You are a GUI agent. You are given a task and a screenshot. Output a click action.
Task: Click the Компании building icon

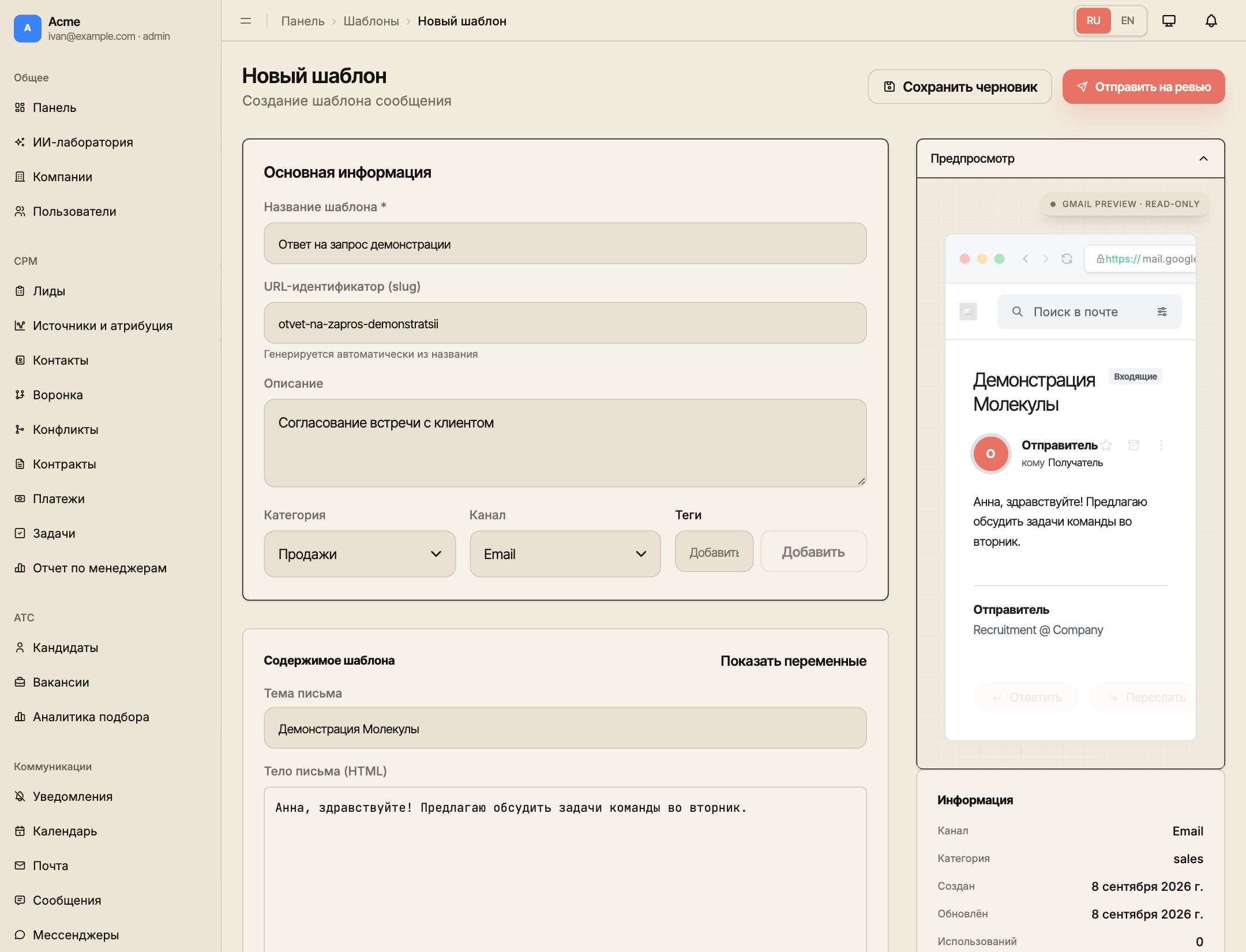pyautogui.click(x=20, y=177)
